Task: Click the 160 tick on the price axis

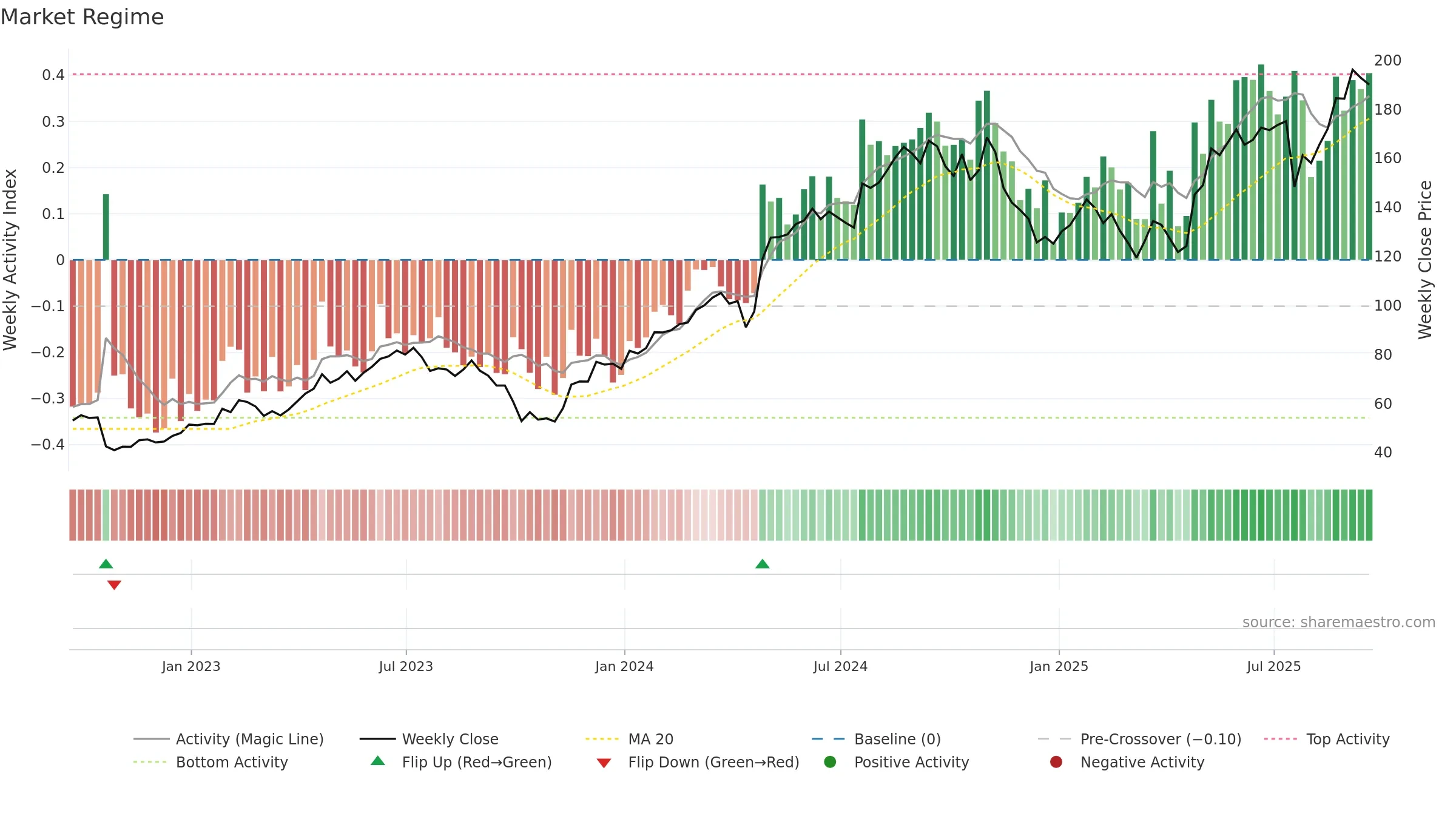Action: (x=1388, y=158)
